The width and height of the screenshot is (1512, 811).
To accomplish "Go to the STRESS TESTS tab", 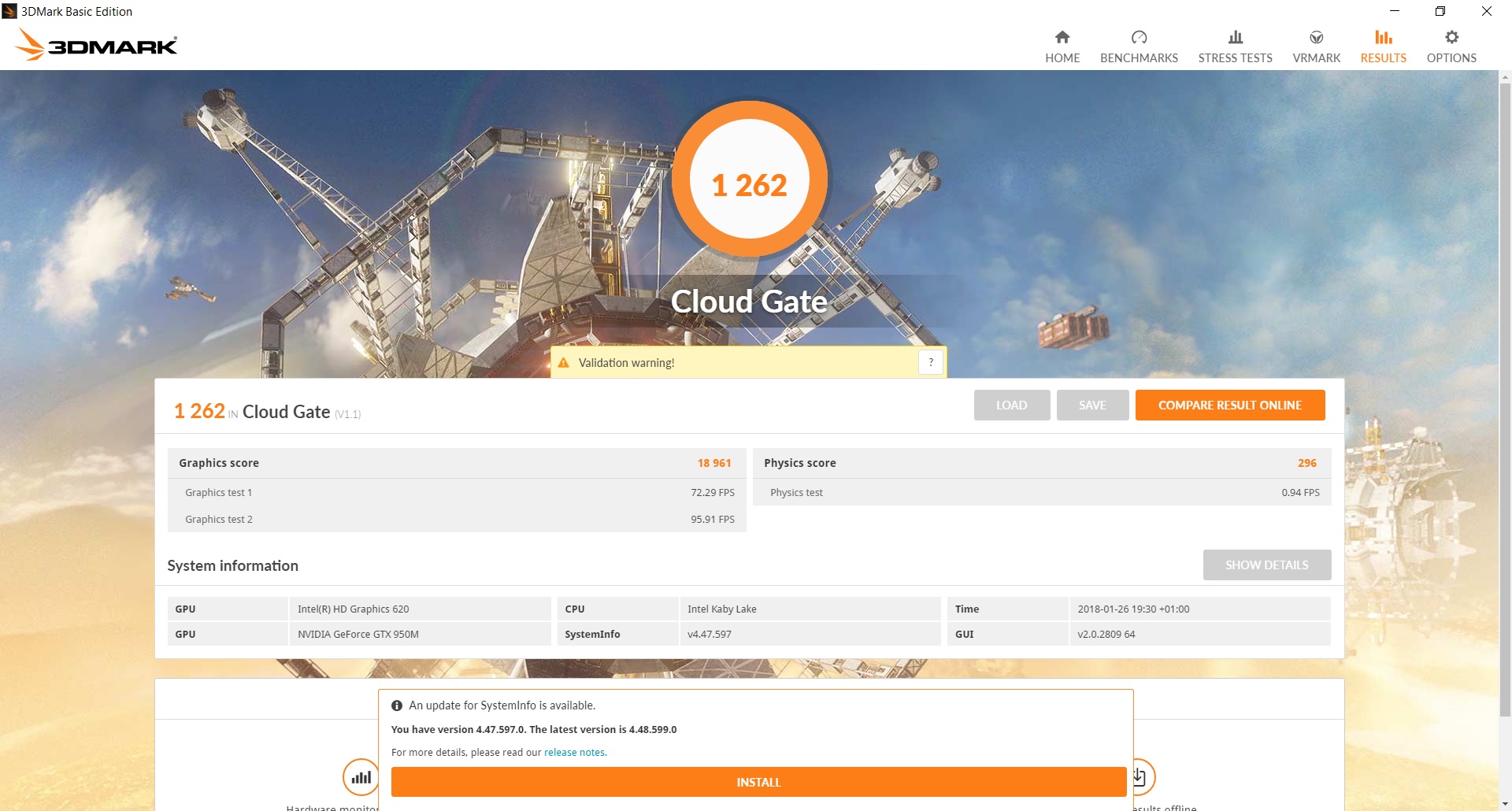I will click(1236, 58).
